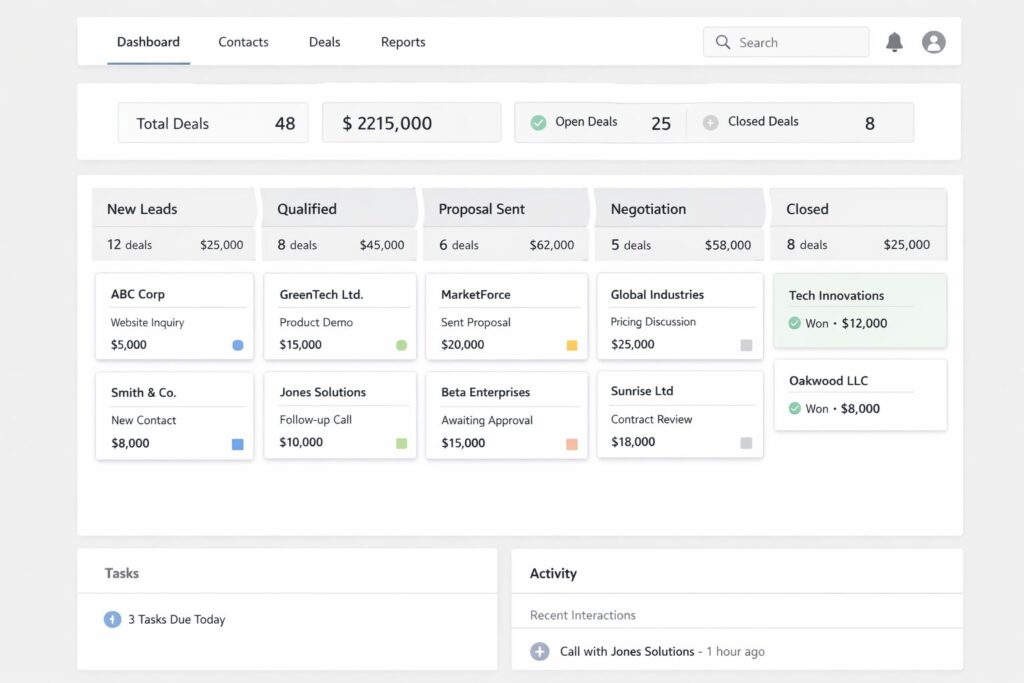
Task: Click the Product Demo text on GreenTech Ltd.
Action: 316,322
